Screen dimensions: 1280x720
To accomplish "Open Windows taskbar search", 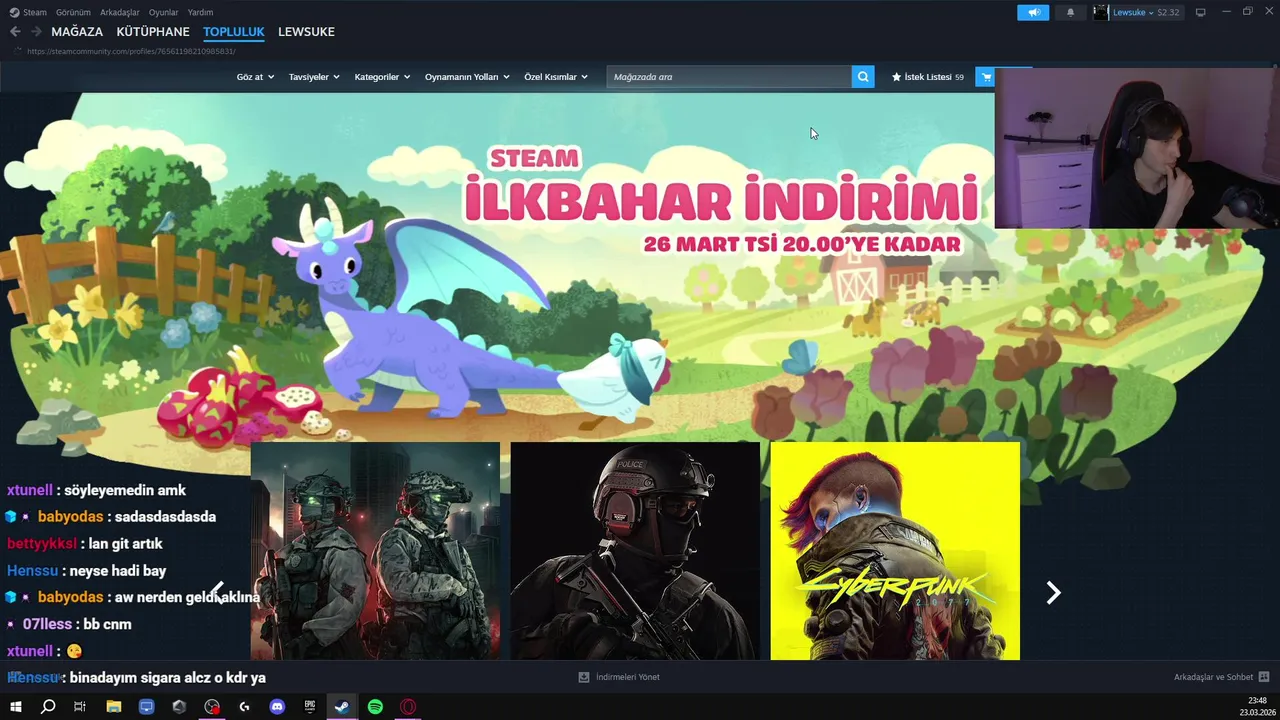I will coord(48,706).
